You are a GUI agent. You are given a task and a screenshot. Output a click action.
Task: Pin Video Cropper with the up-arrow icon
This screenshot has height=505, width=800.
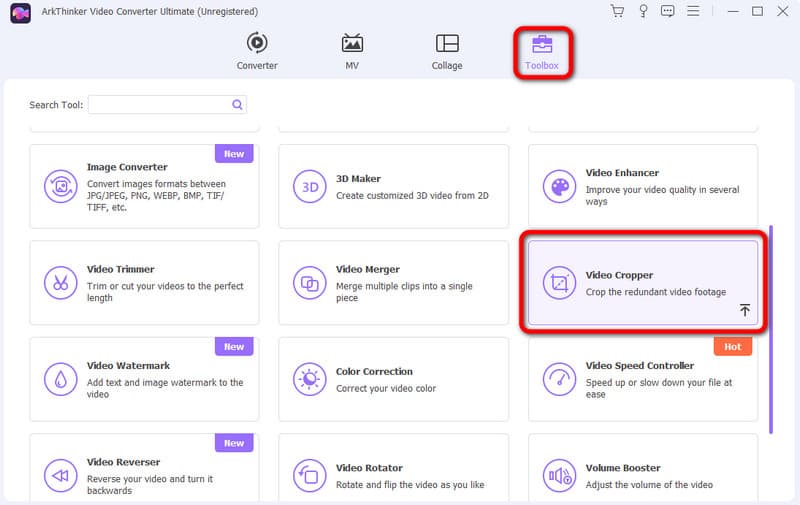(x=745, y=310)
